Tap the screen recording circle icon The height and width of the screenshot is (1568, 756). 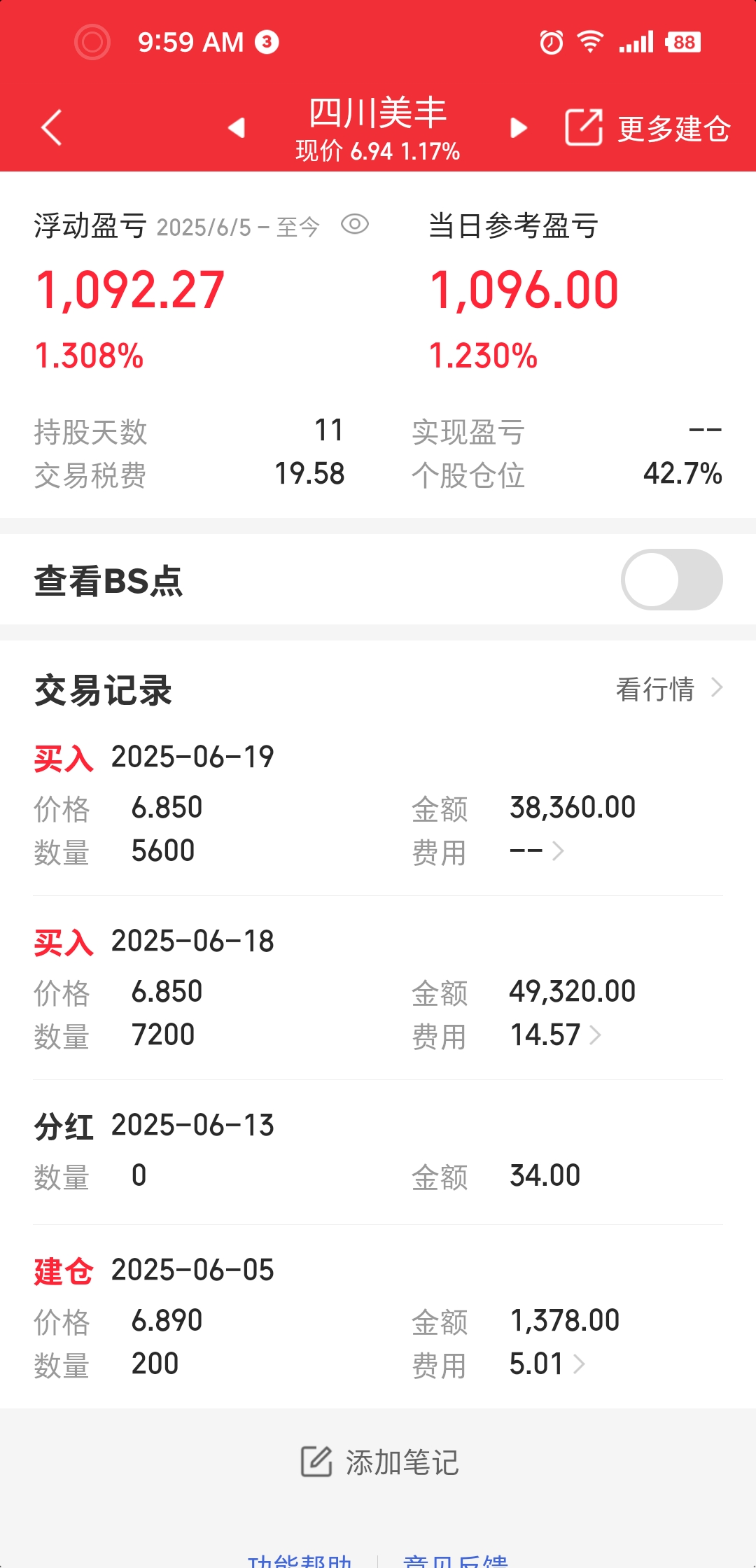click(x=92, y=42)
